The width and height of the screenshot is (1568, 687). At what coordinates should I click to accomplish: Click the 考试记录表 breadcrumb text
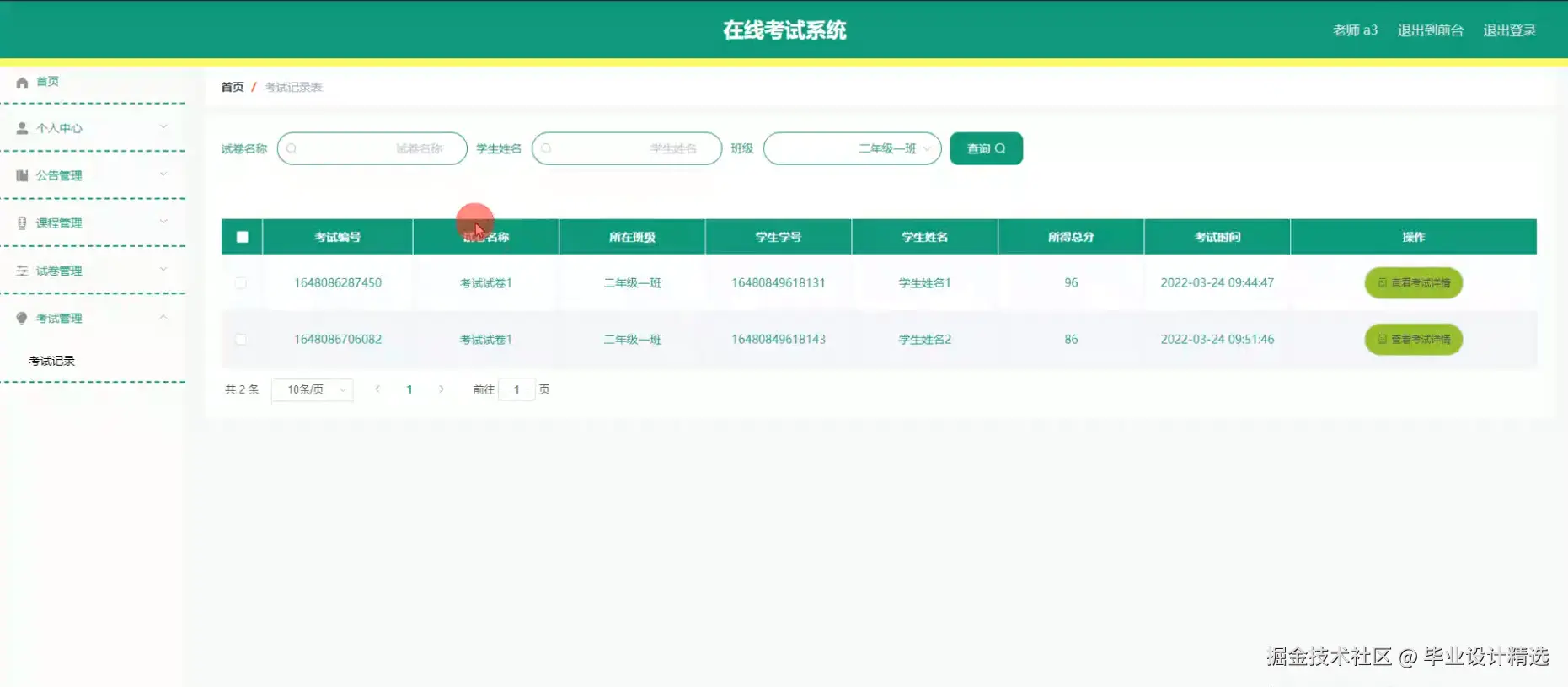[x=294, y=87]
